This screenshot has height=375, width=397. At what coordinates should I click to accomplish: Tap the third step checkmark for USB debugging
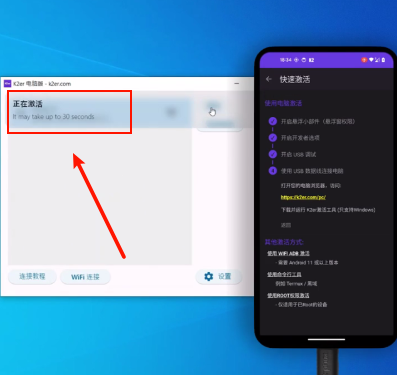(x=273, y=154)
